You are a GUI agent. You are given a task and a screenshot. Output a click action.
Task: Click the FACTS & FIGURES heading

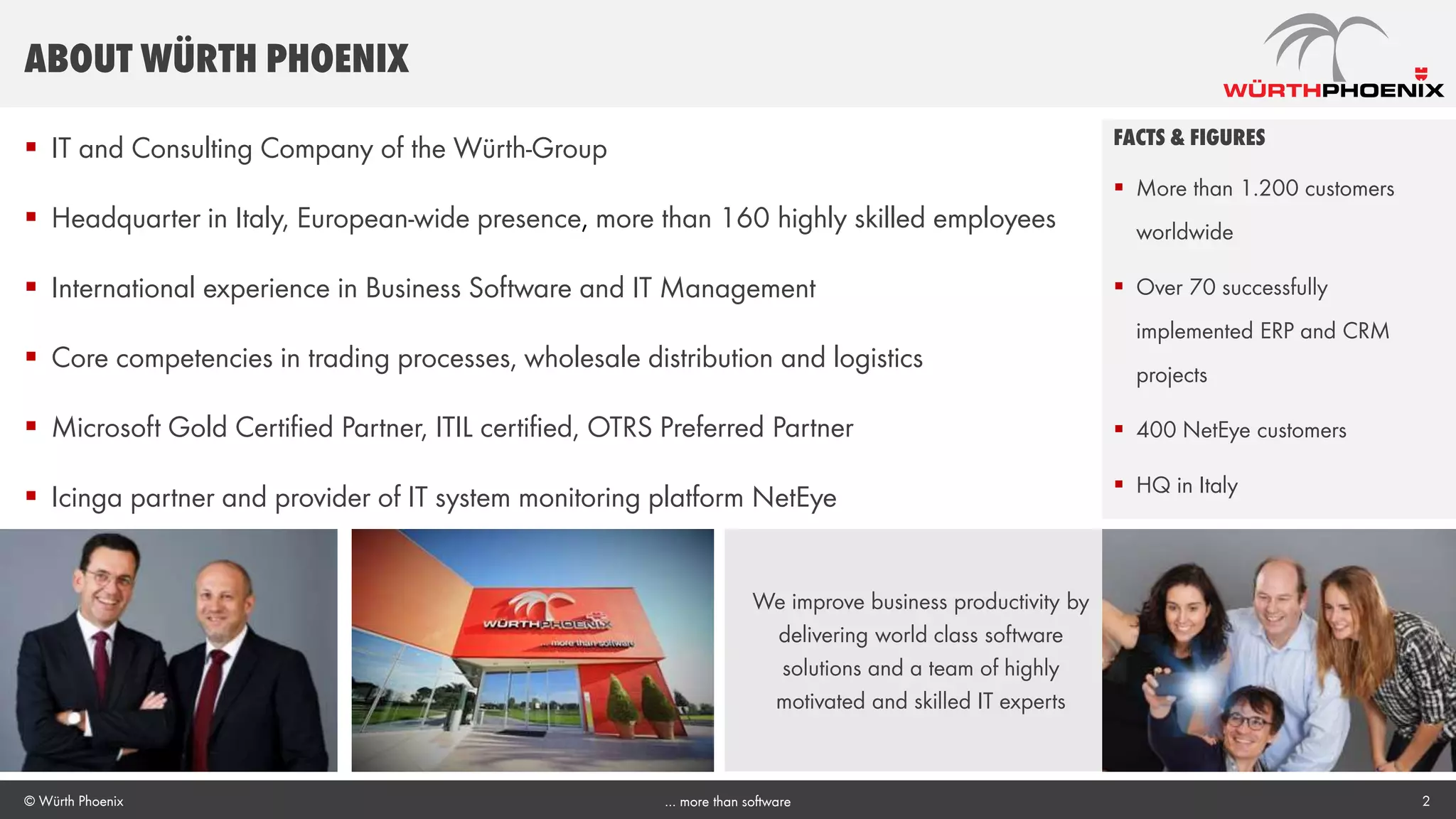pos(1189,137)
